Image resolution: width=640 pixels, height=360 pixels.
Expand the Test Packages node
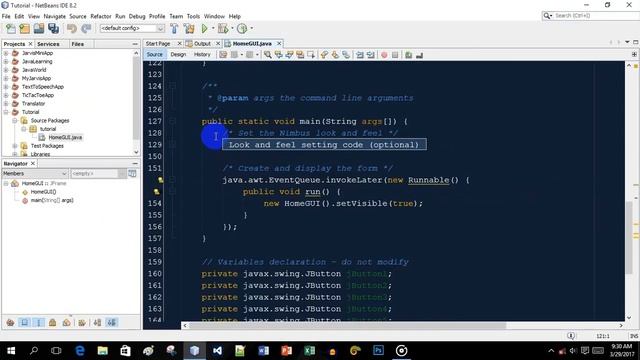coord(15,146)
